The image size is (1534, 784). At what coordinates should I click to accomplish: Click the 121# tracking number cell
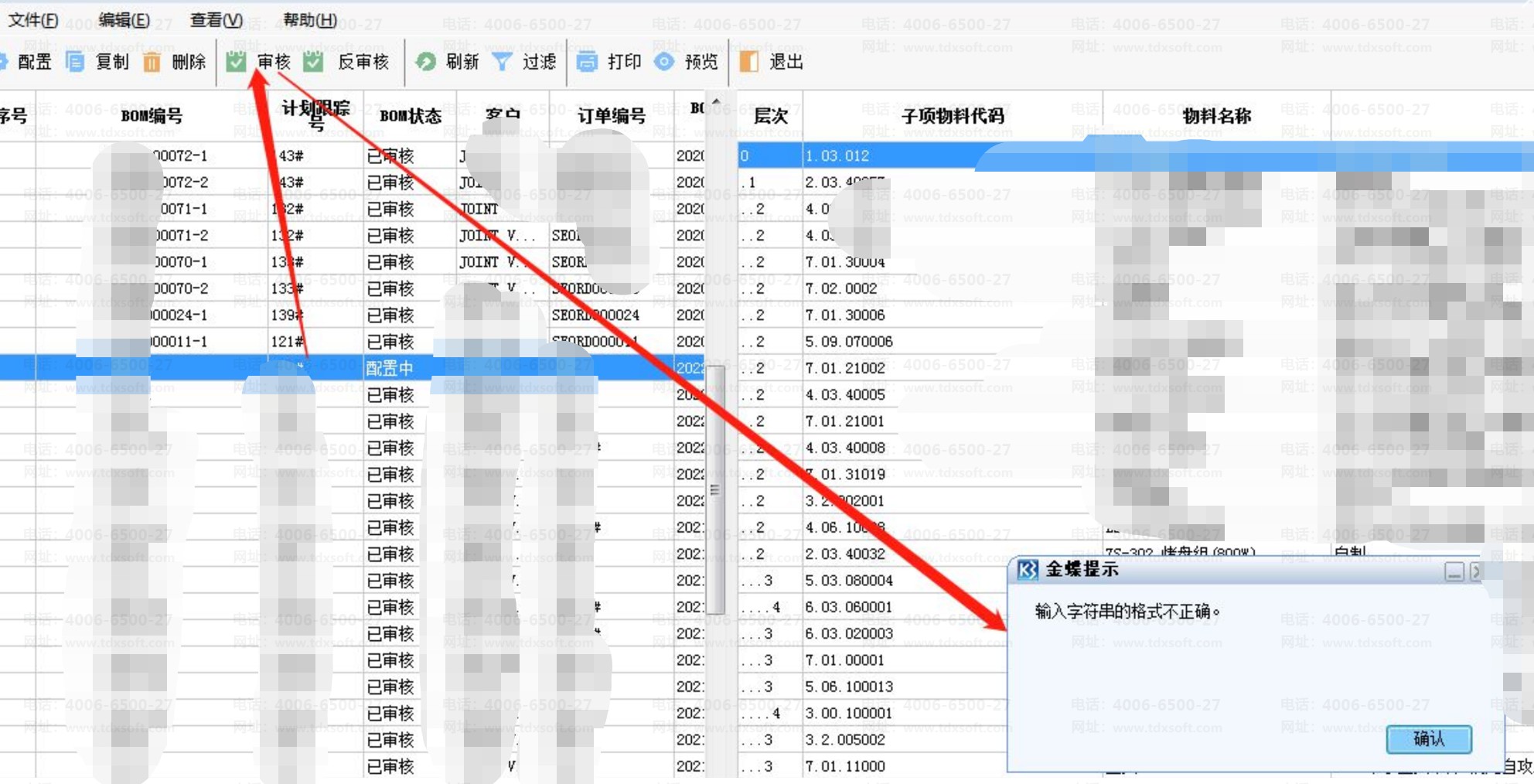315,342
